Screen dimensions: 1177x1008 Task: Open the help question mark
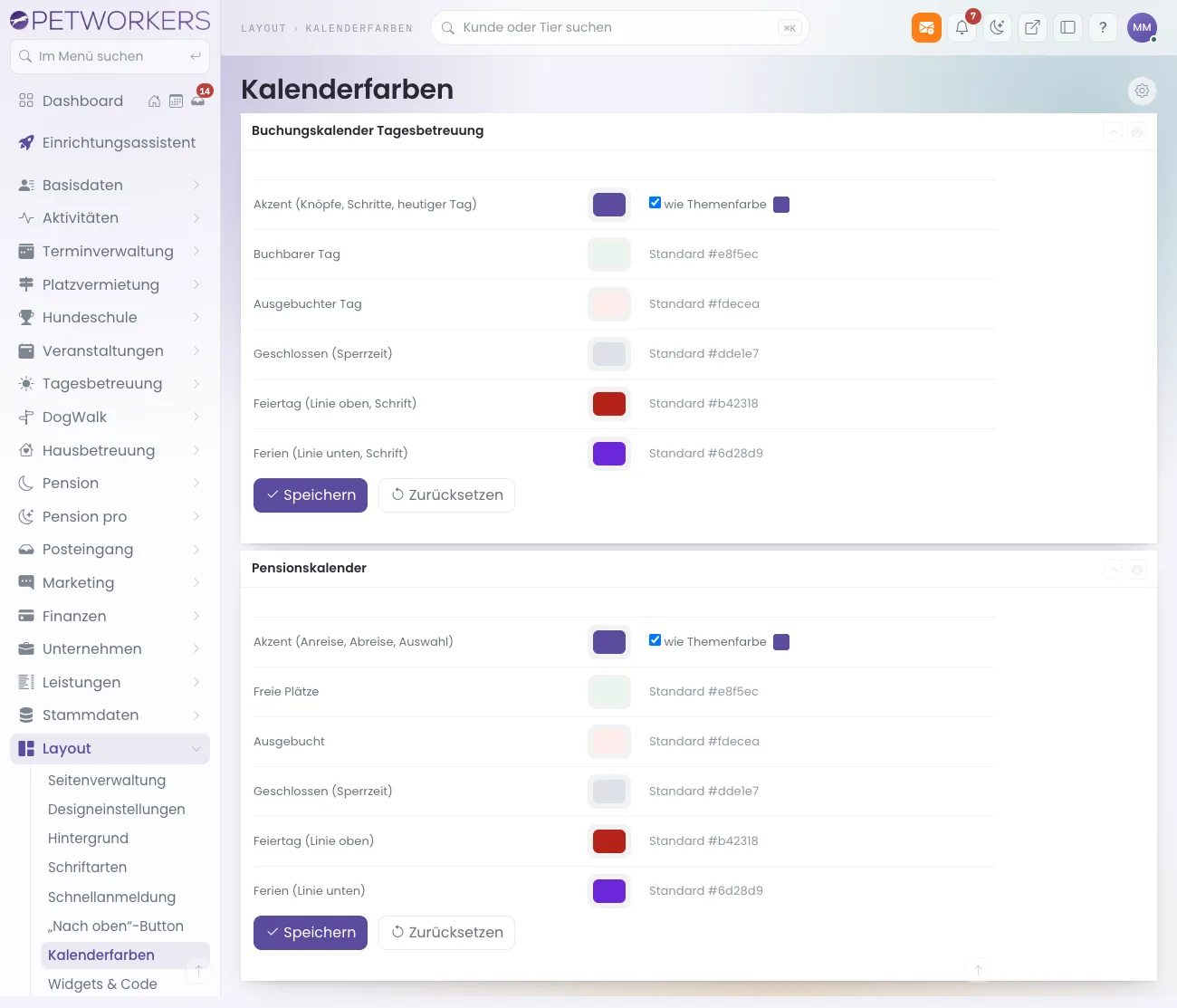pos(1103,27)
